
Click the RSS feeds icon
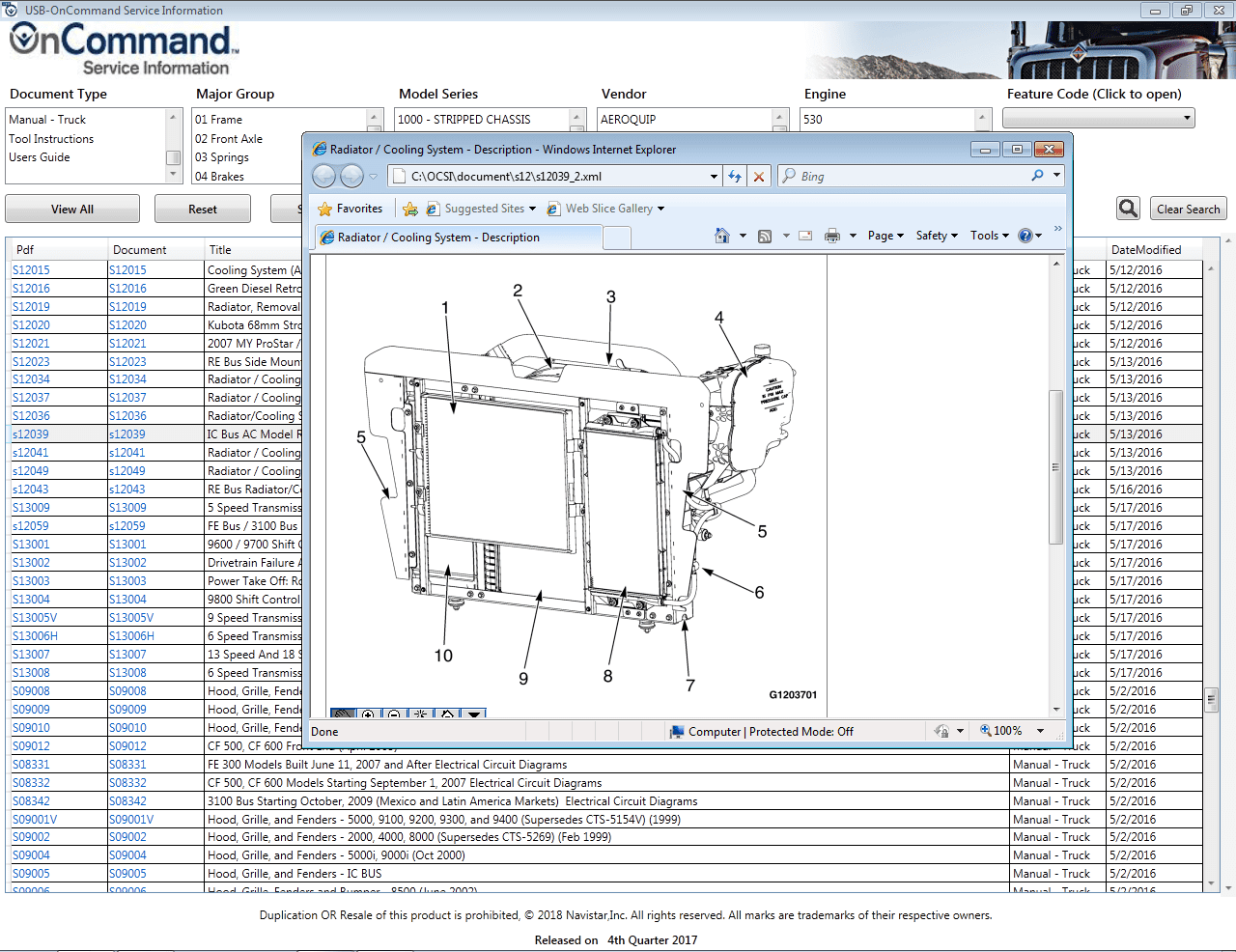[x=764, y=236]
